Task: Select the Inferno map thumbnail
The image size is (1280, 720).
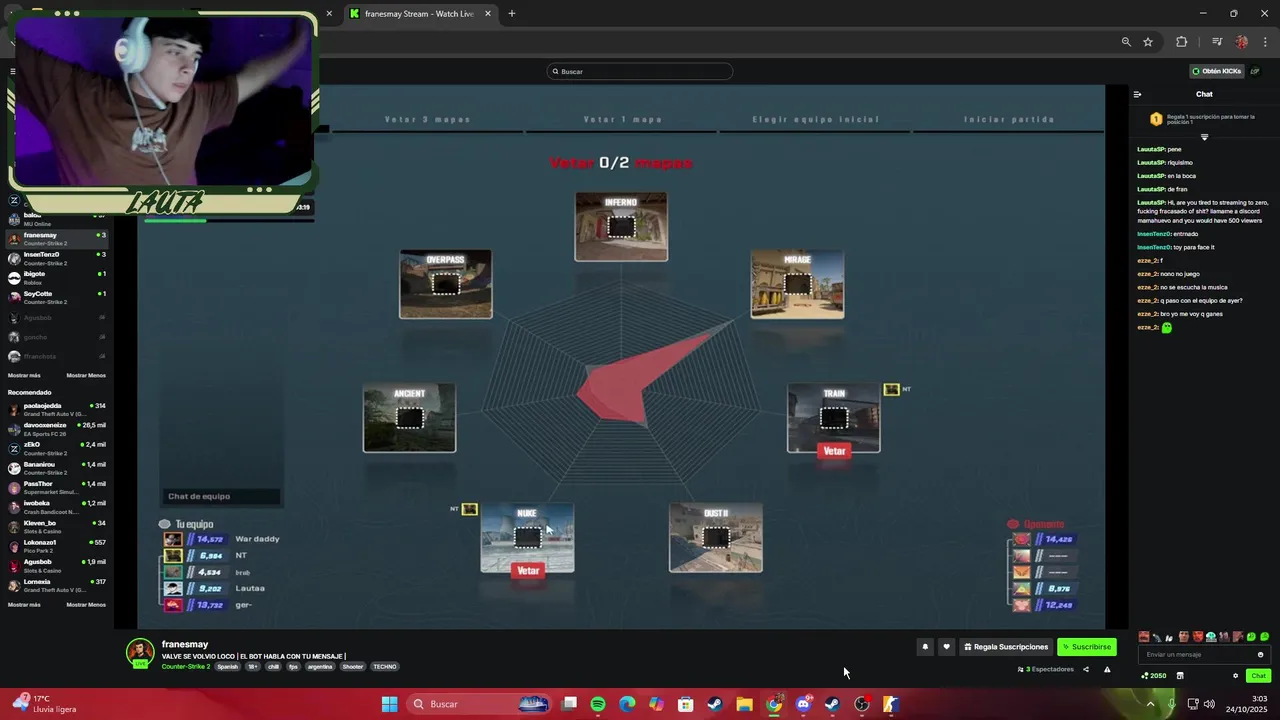Action: click(x=621, y=227)
